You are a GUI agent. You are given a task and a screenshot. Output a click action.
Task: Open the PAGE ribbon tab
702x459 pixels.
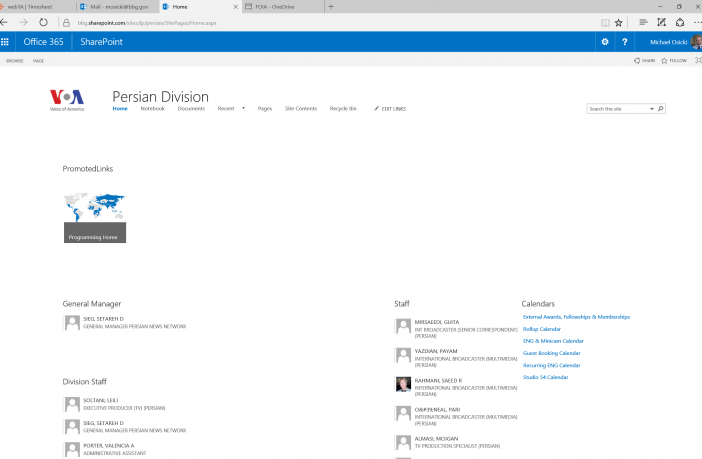(39, 61)
